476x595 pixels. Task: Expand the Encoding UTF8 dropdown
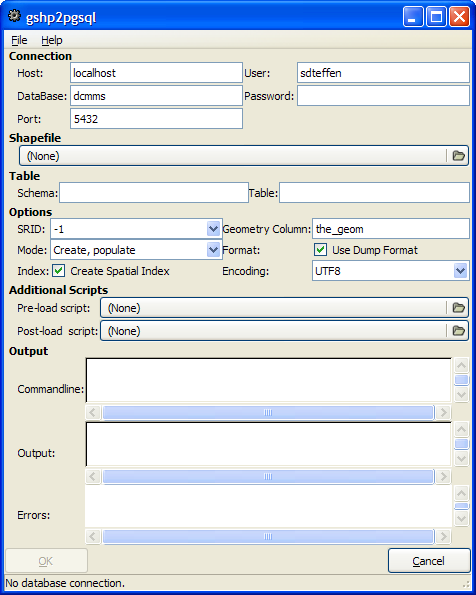pos(460,271)
